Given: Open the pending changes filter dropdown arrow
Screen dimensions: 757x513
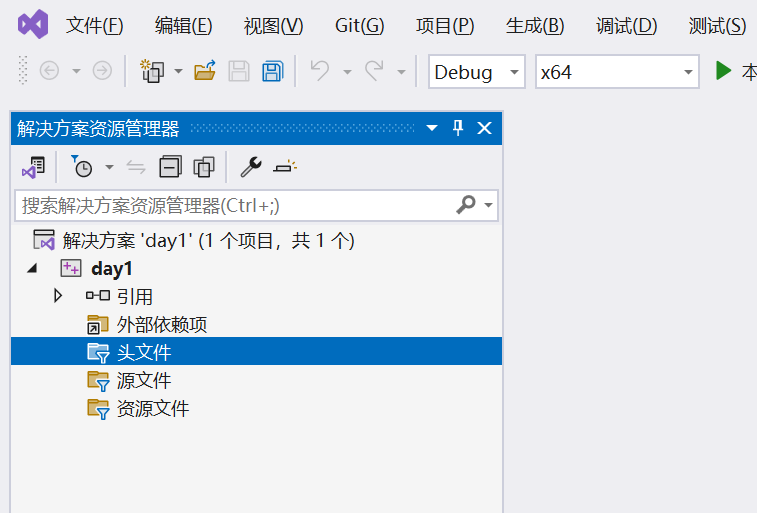Looking at the screenshot, I should click(x=110, y=167).
